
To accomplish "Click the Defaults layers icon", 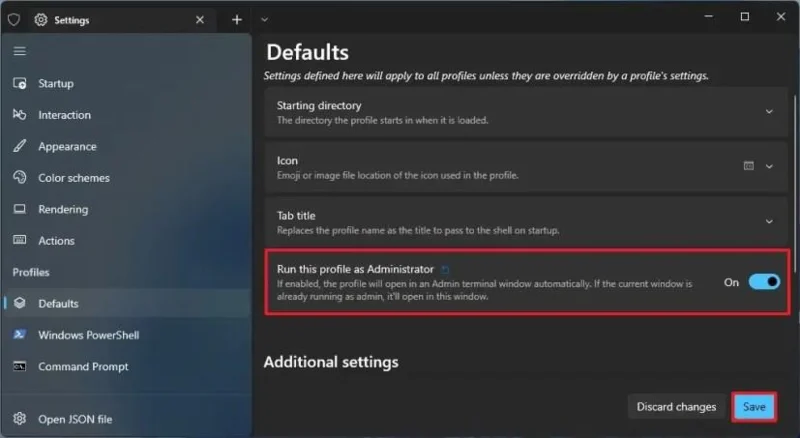I will [x=19, y=303].
